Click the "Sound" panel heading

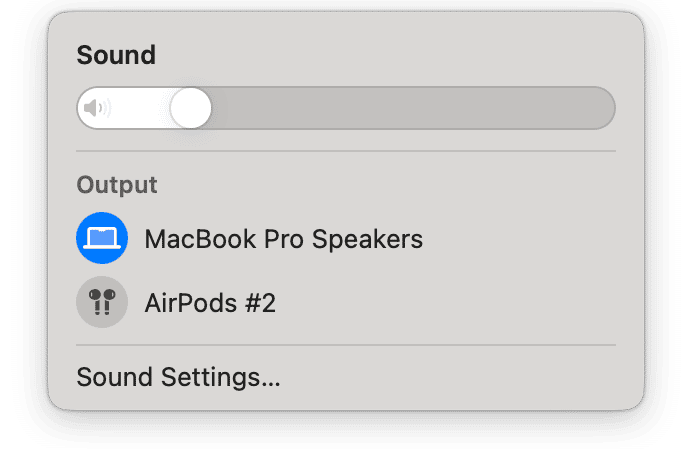pos(116,55)
